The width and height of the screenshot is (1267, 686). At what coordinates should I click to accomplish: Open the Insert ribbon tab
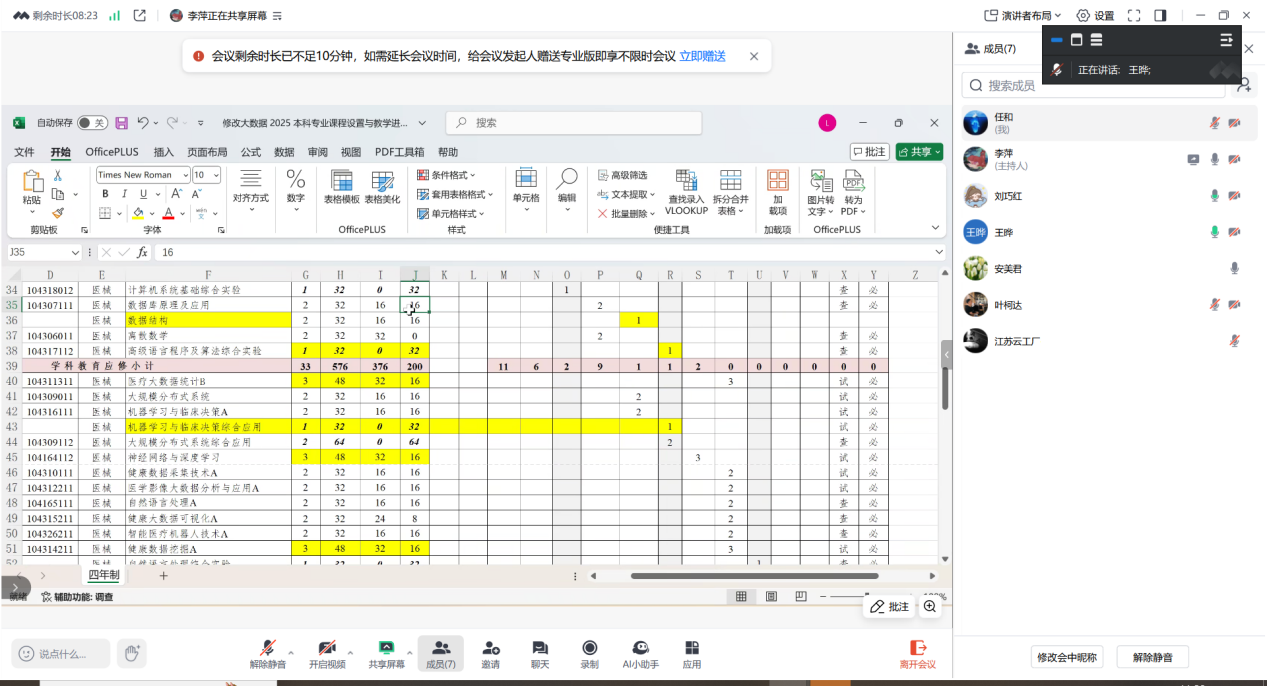[x=163, y=152]
